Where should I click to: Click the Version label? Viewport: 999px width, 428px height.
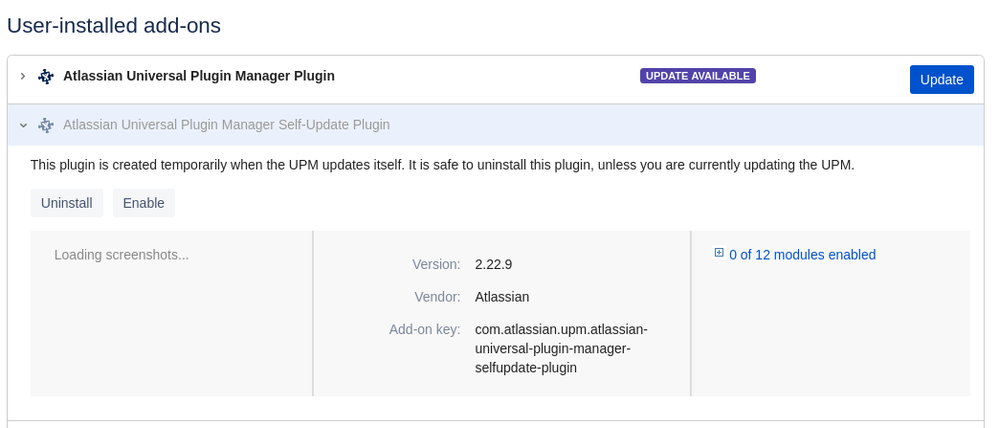pos(436,264)
